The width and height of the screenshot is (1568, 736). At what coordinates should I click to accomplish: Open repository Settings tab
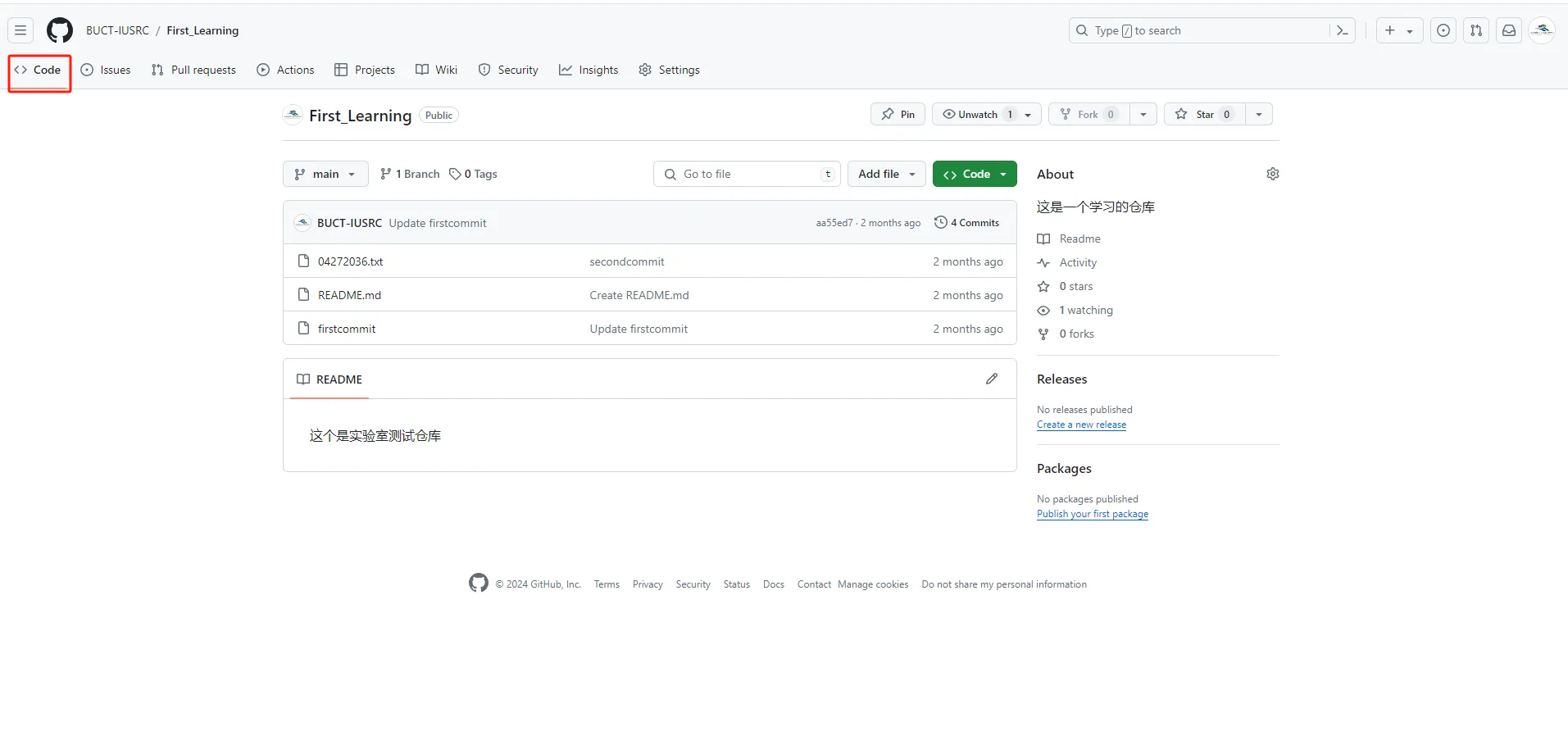670,70
